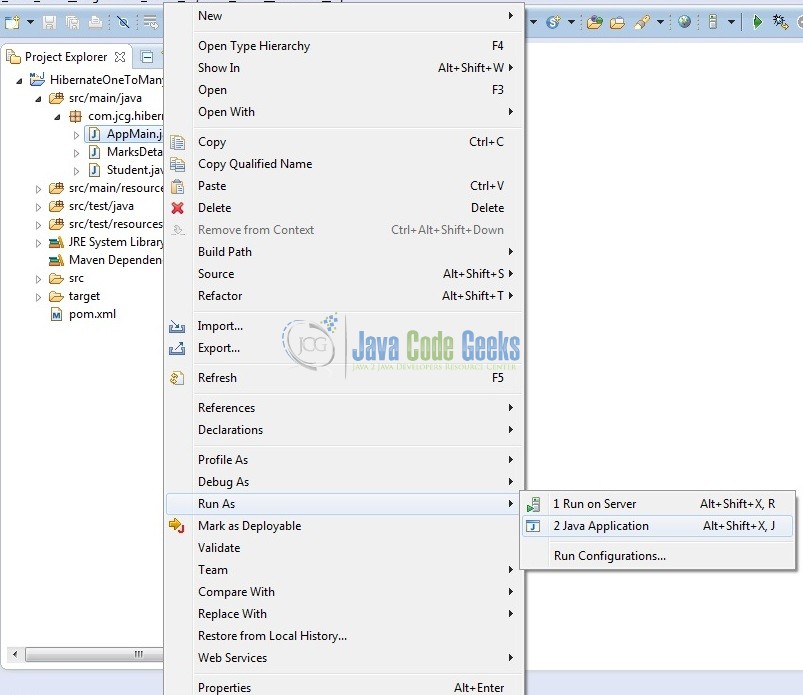Choose Import... in context menu

coord(345,326)
